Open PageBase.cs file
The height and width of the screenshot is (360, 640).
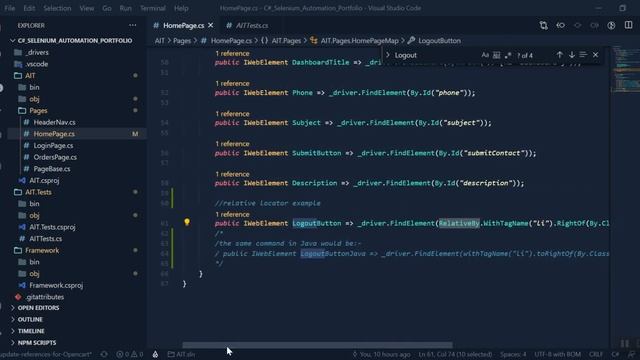pyautogui.click(x=52, y=169)
